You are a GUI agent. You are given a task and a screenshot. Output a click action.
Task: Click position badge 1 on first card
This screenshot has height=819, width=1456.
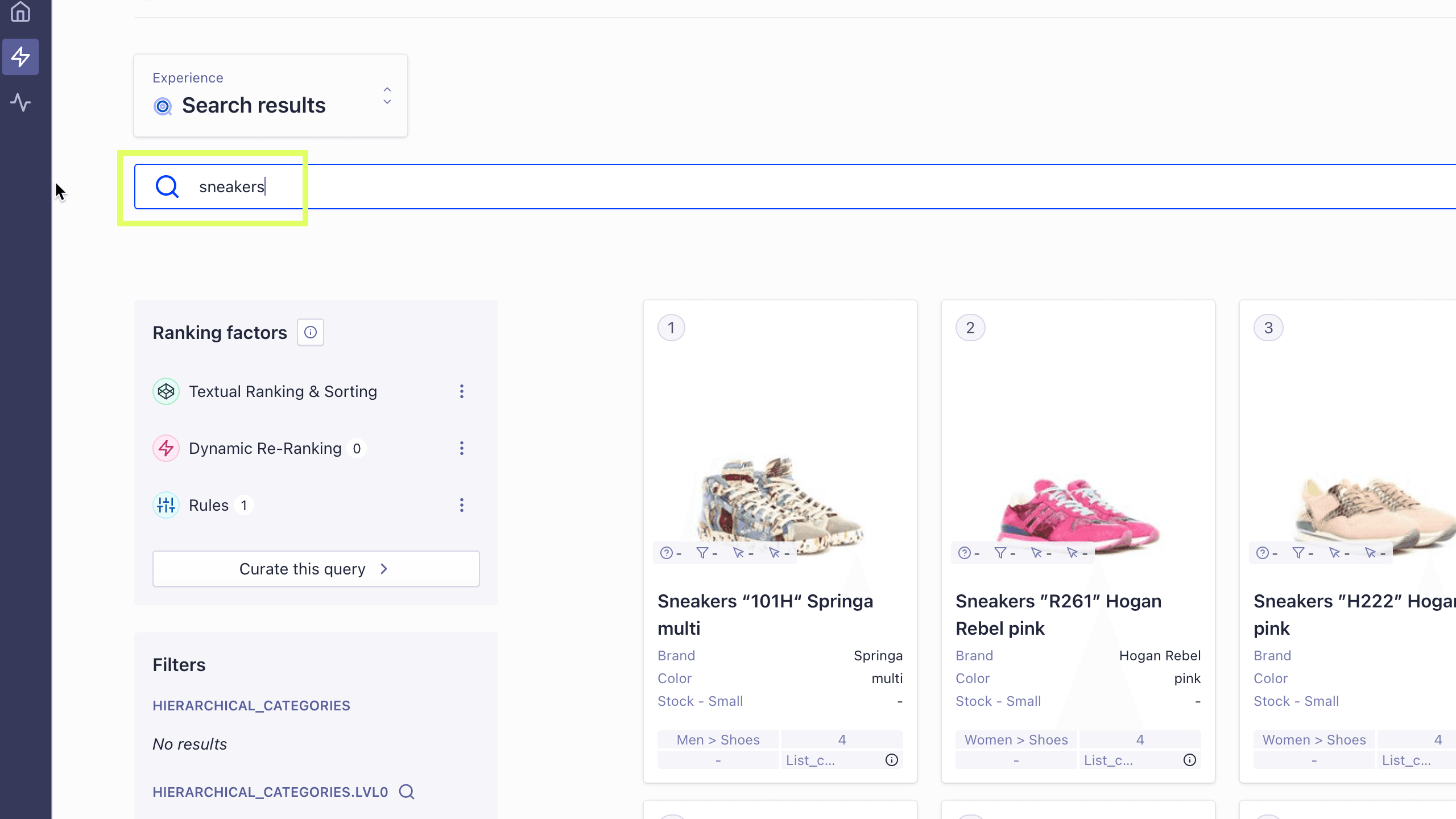[671, 328]
